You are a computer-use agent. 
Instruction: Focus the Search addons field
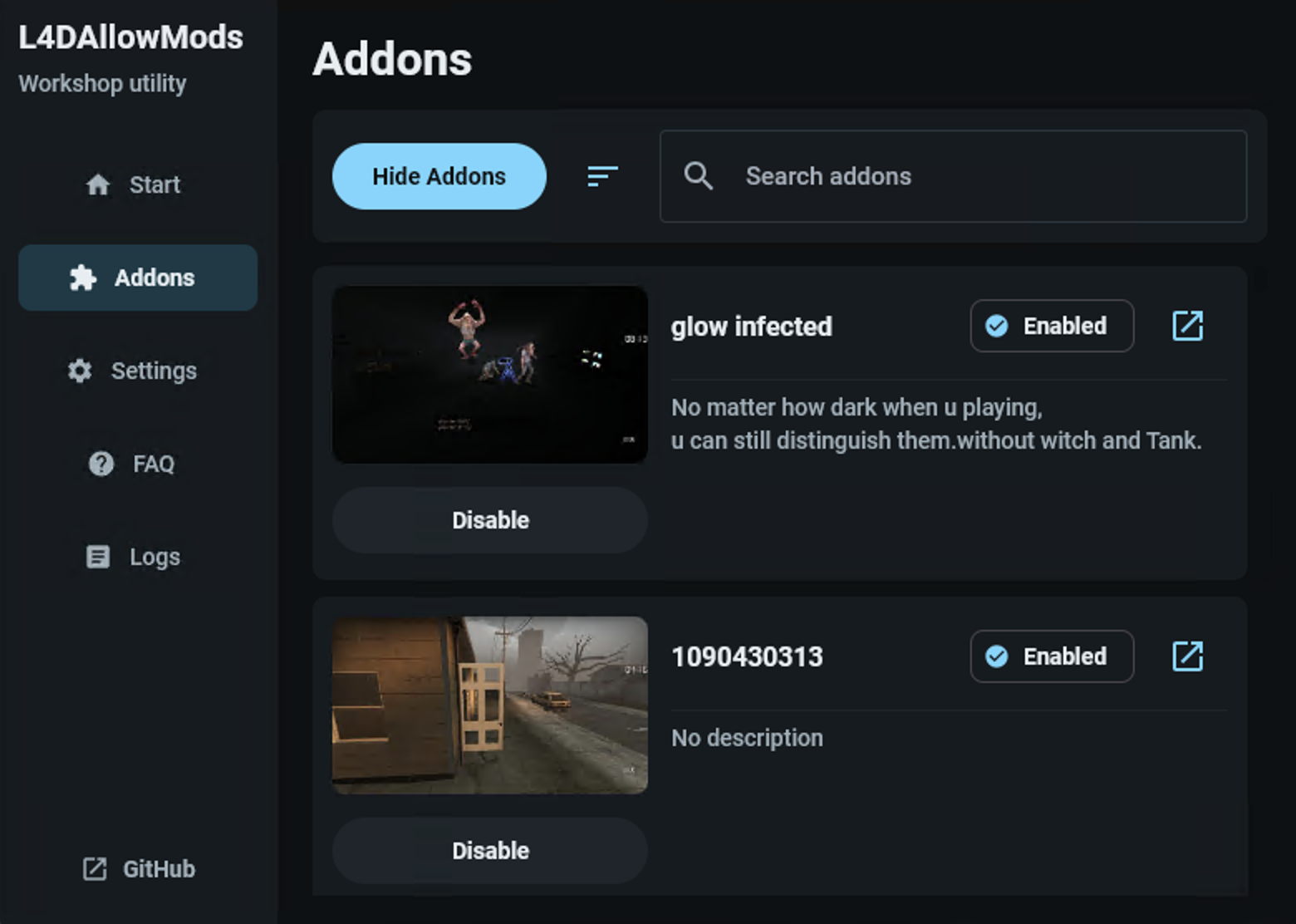pos(953,176)
